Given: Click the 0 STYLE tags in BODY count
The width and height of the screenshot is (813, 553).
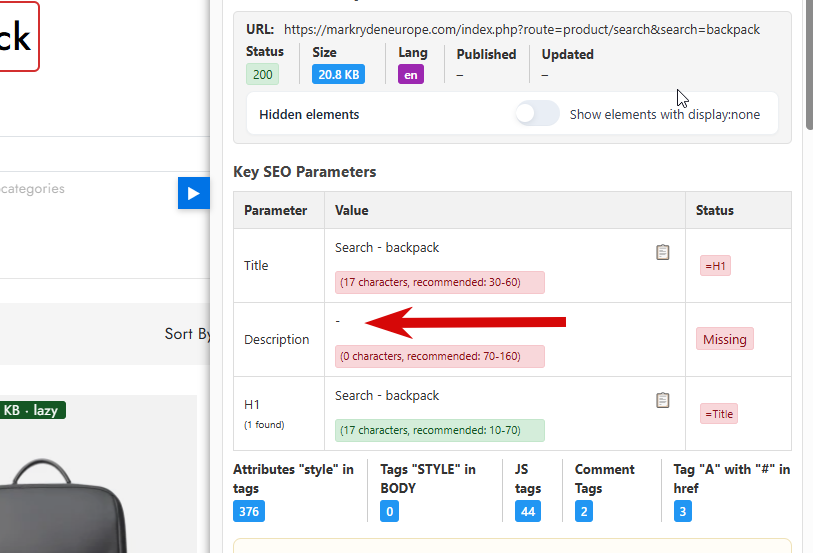Looking at the screenshot, I should 389,511.
